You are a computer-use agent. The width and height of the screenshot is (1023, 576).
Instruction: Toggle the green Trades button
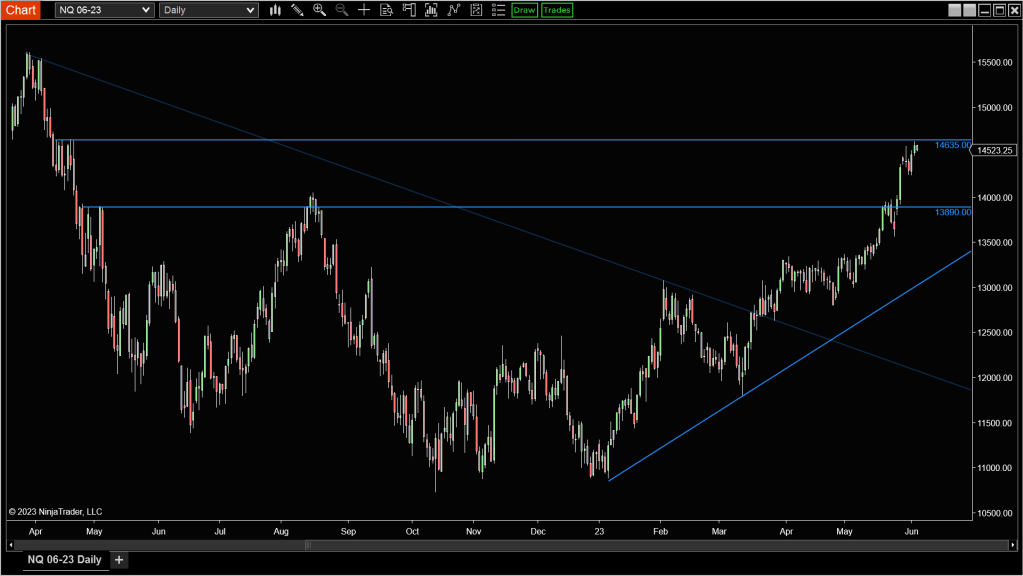[x=557, y=10]
